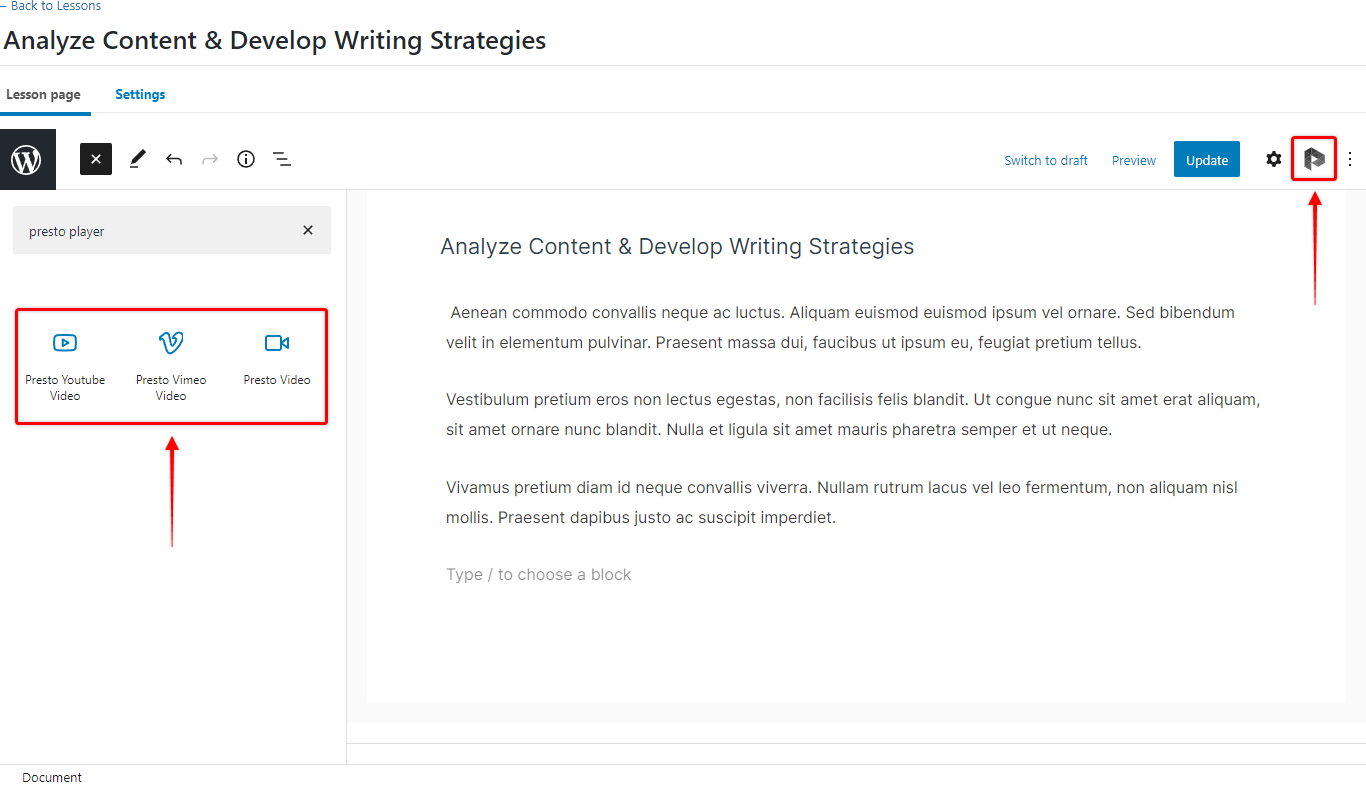Image resolution: width=1366 pixels, height=786 pixels.
Task: Switch to the Settings tab
Action: click(x=140, y=94)
